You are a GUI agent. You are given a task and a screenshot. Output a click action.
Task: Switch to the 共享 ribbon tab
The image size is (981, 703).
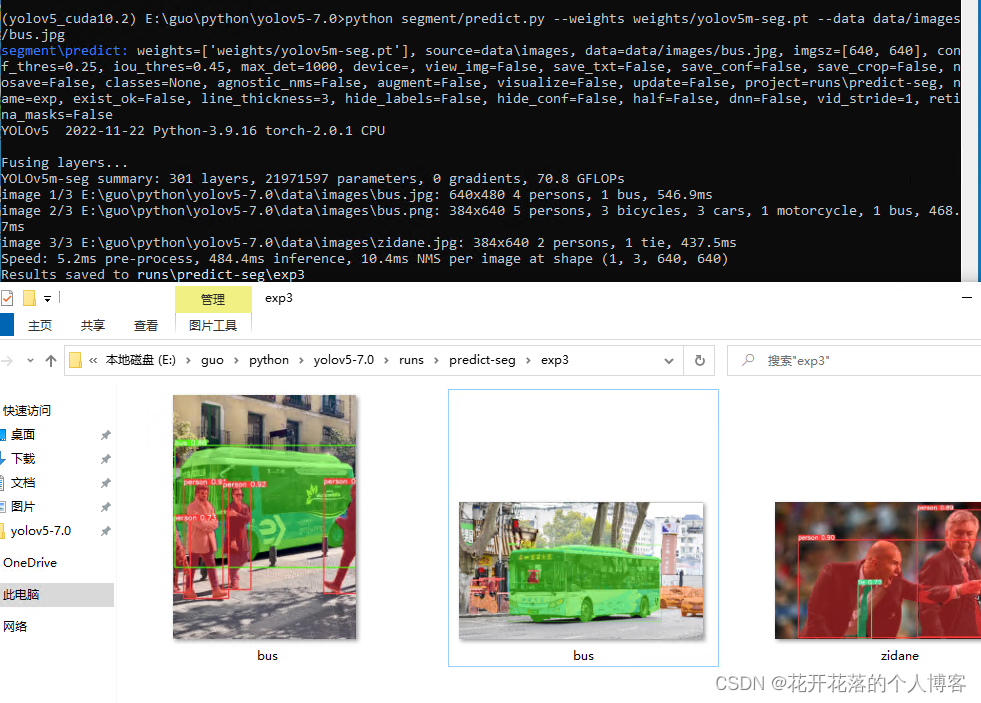93,326
